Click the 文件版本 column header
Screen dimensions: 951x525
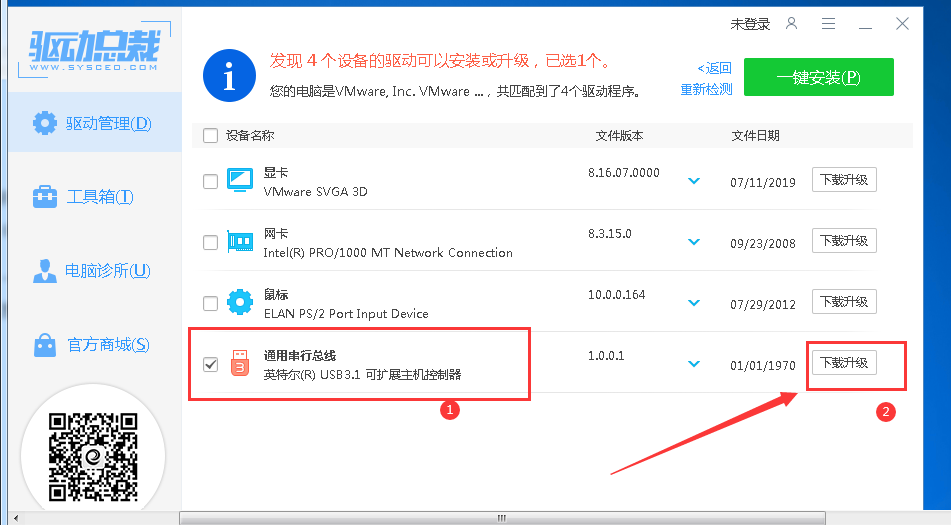619,135
